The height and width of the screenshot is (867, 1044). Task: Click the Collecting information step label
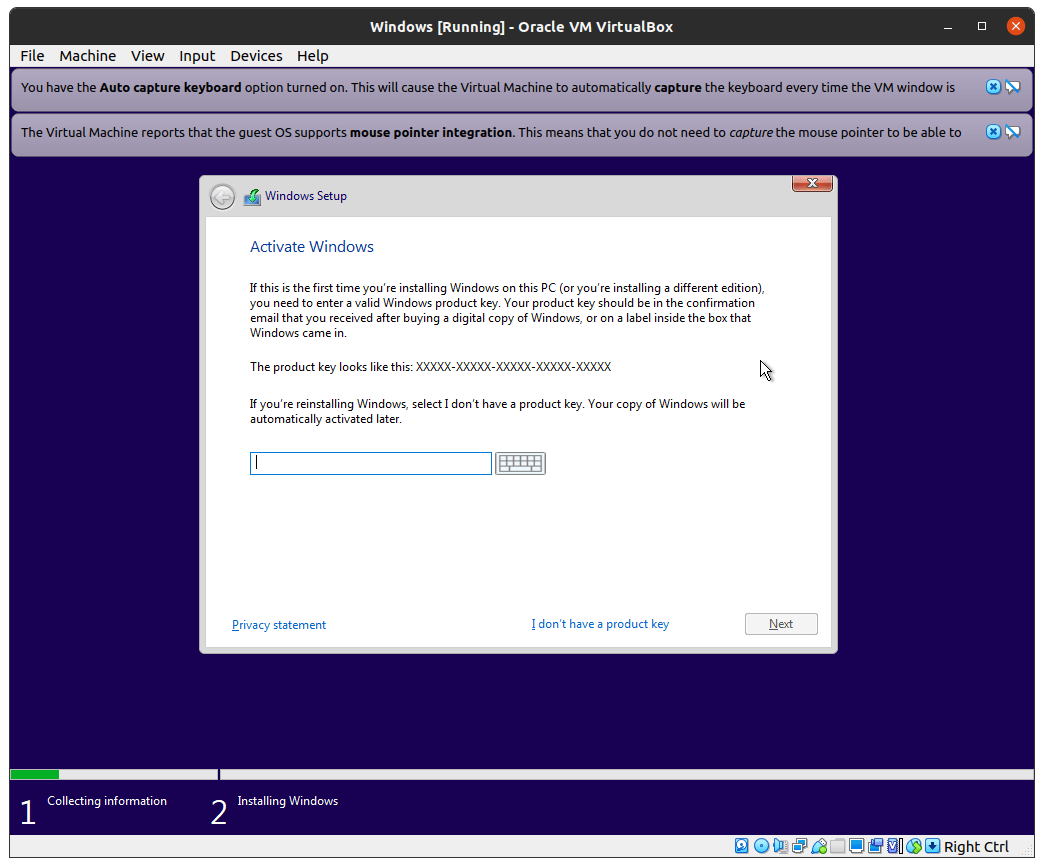[x=107, y=800]
